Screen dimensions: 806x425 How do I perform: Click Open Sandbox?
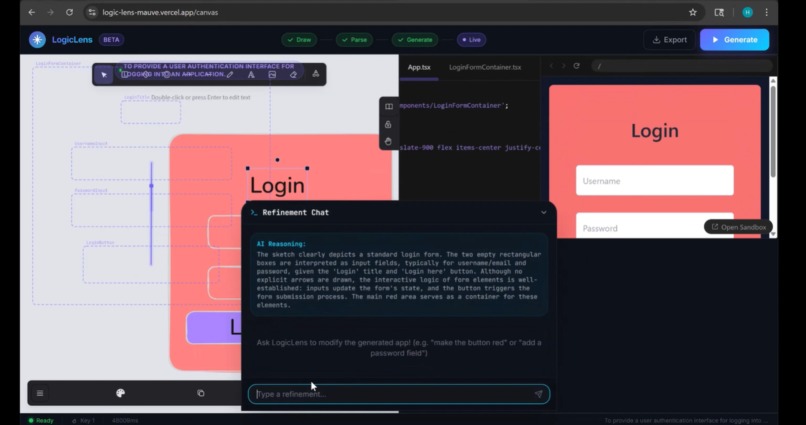click(x=738, y=227)
